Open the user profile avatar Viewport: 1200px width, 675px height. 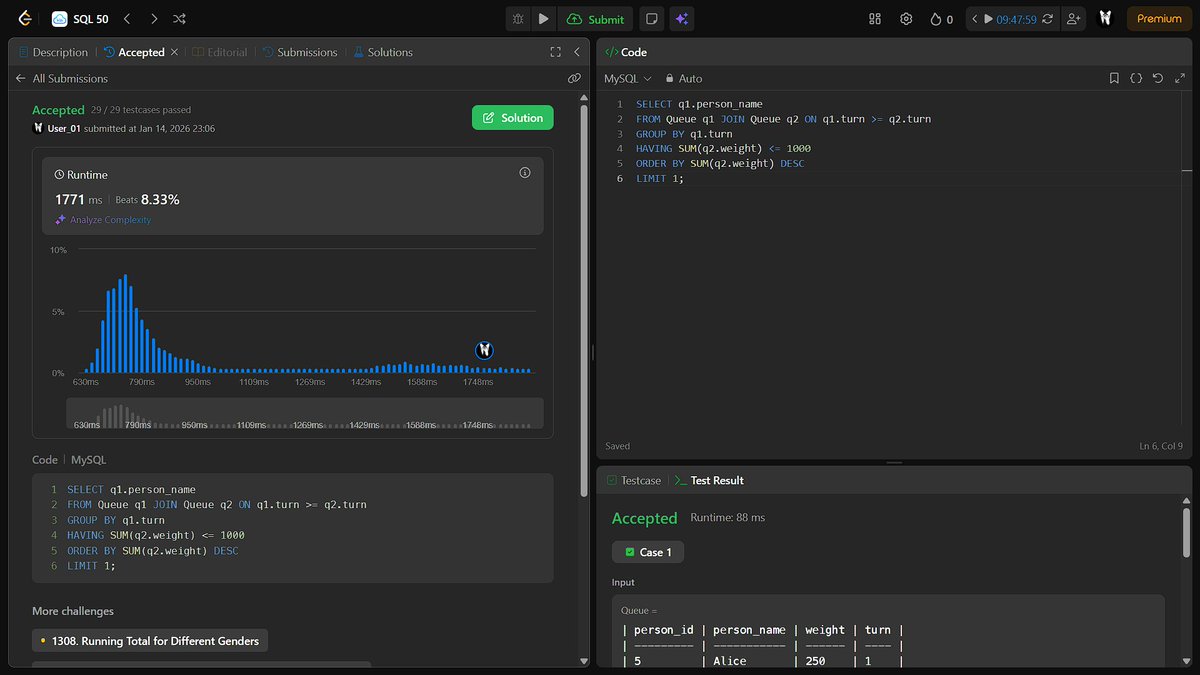pyautogui.click(x=1106, y=18)
